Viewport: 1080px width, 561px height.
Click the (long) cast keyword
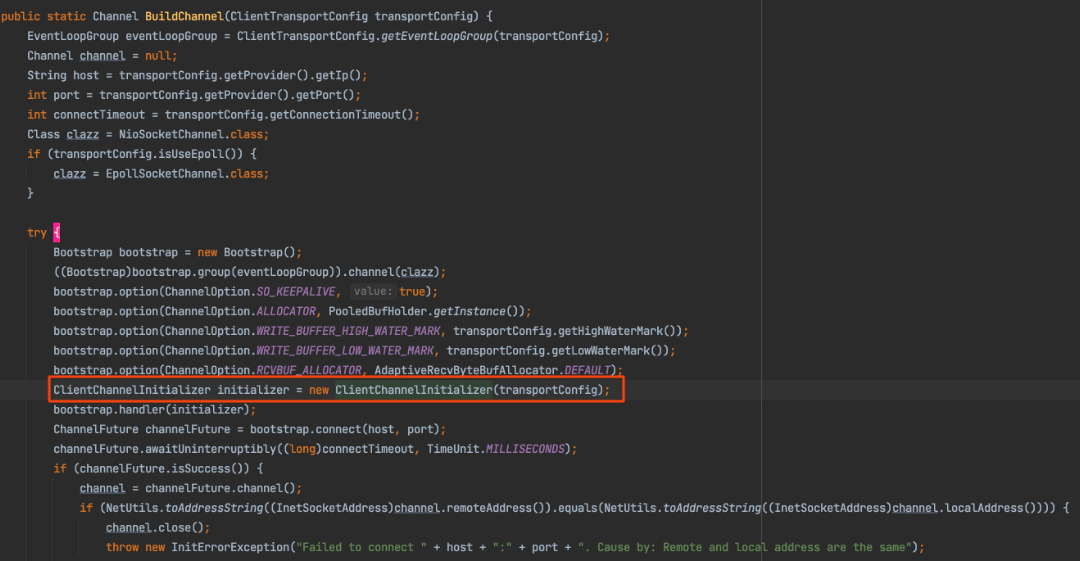[302, 449]
